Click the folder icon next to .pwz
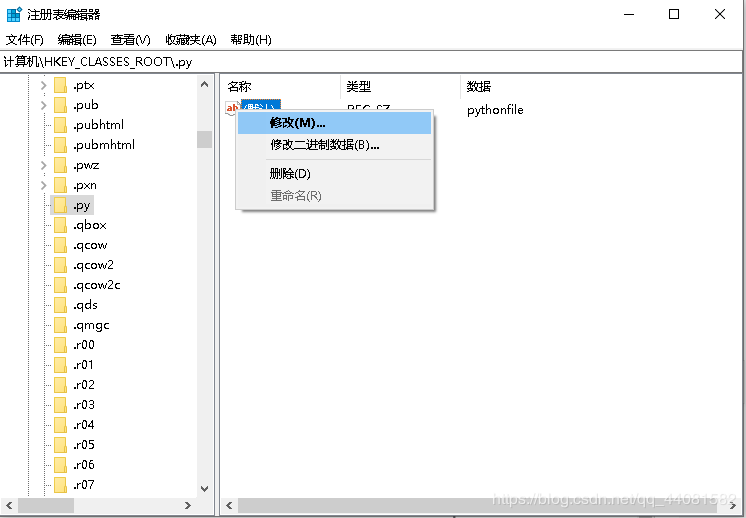Viewport: 746px width, 518px height. (60, 165)
